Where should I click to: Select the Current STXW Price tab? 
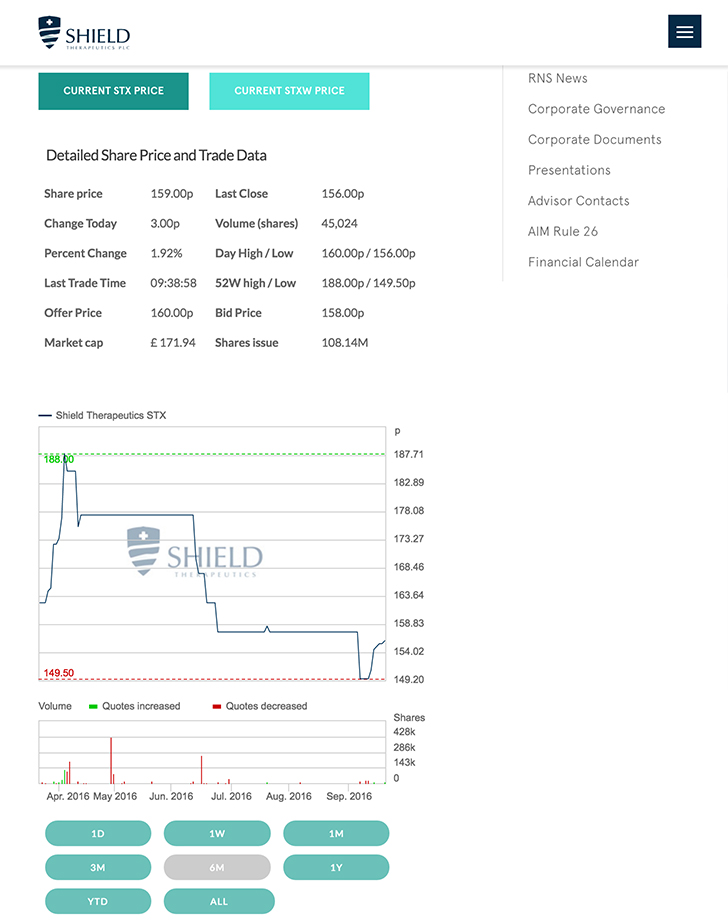click(x=289, y=91)
